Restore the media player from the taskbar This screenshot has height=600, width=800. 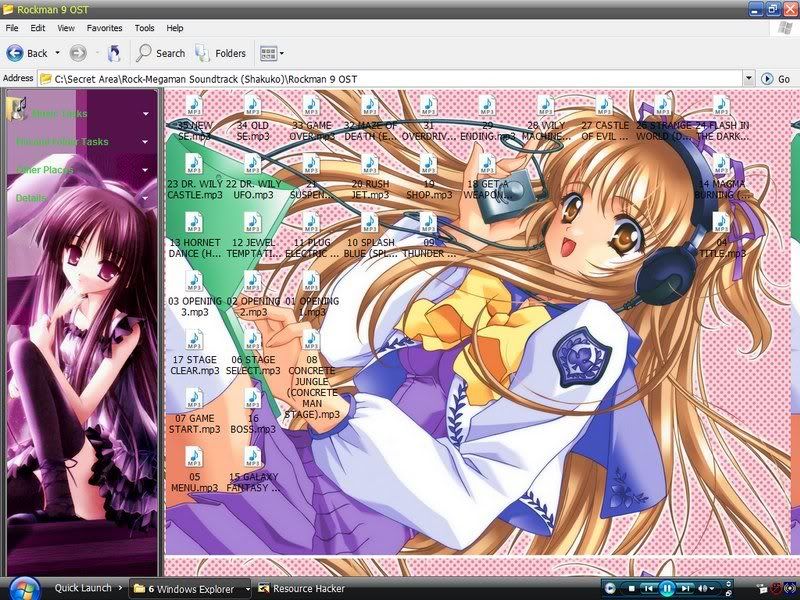coord(730,593)
